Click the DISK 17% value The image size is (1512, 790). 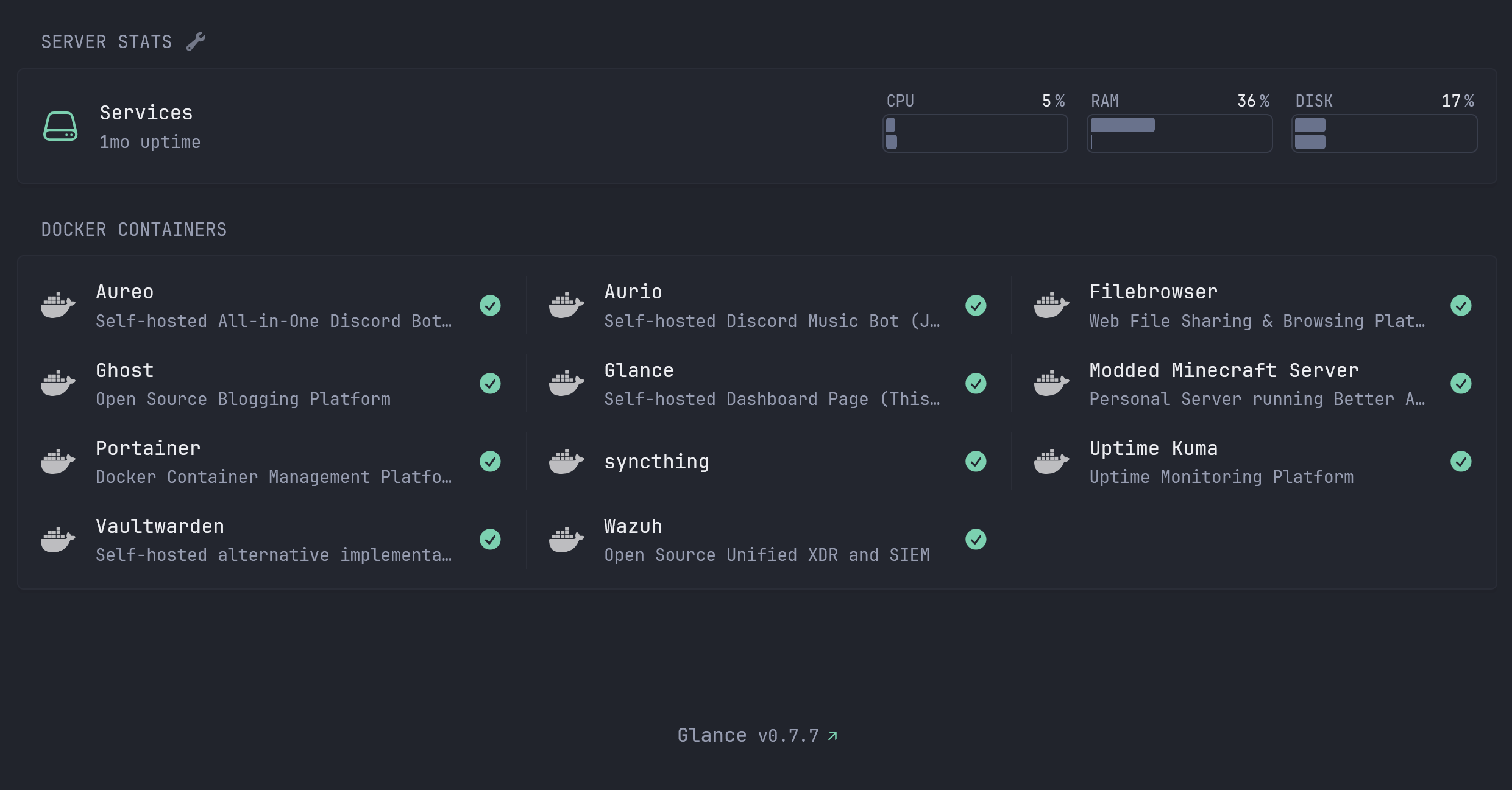tap(1458, 101)
